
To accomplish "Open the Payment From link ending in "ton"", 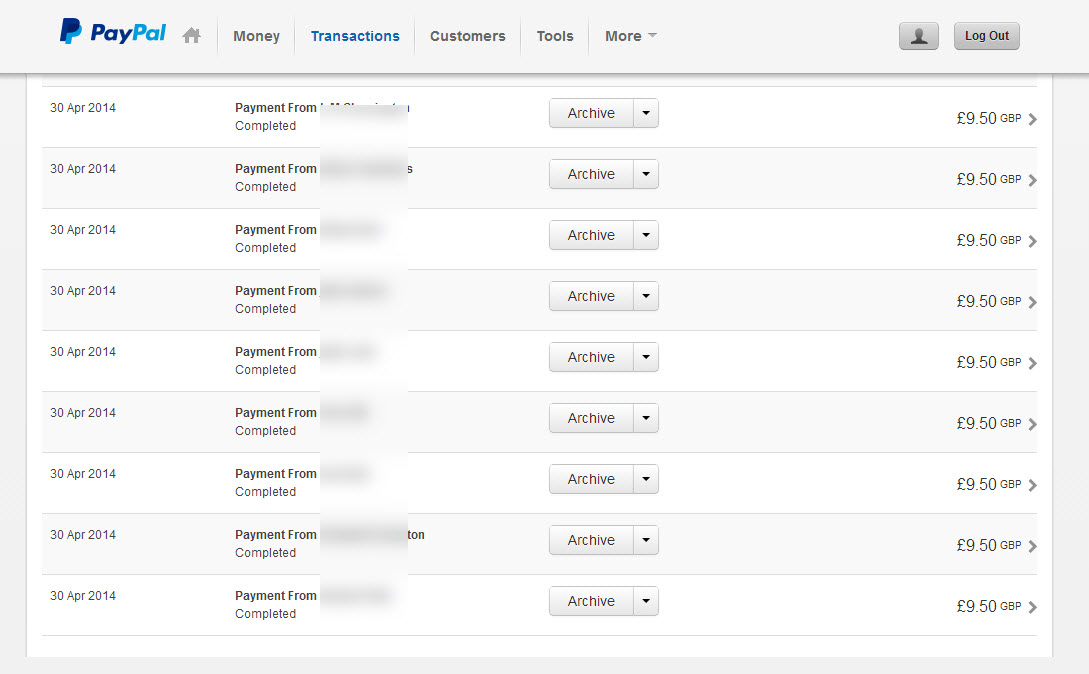I will point(330,535).
